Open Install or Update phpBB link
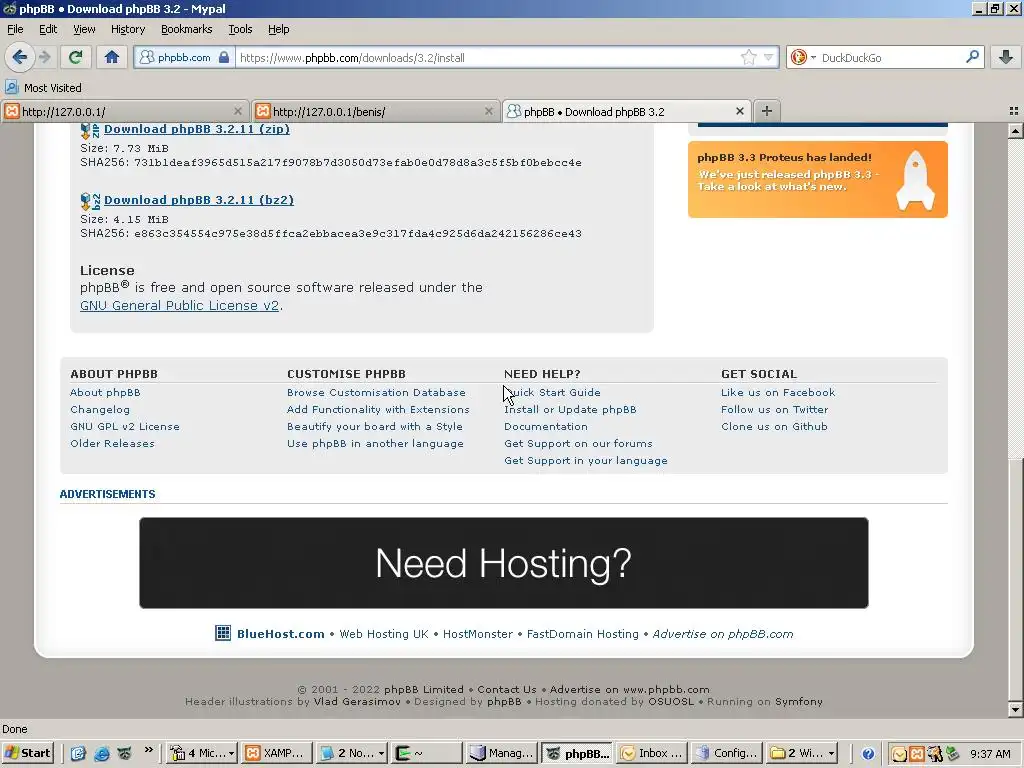1024x768 pixels. [570, 409]
